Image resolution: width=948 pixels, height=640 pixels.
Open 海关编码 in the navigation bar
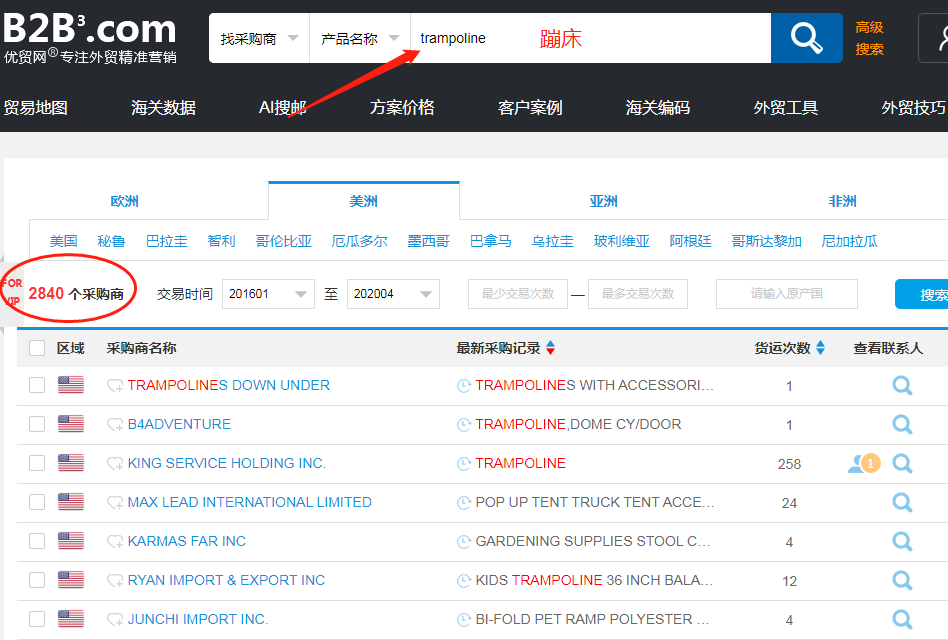(658, 108)
